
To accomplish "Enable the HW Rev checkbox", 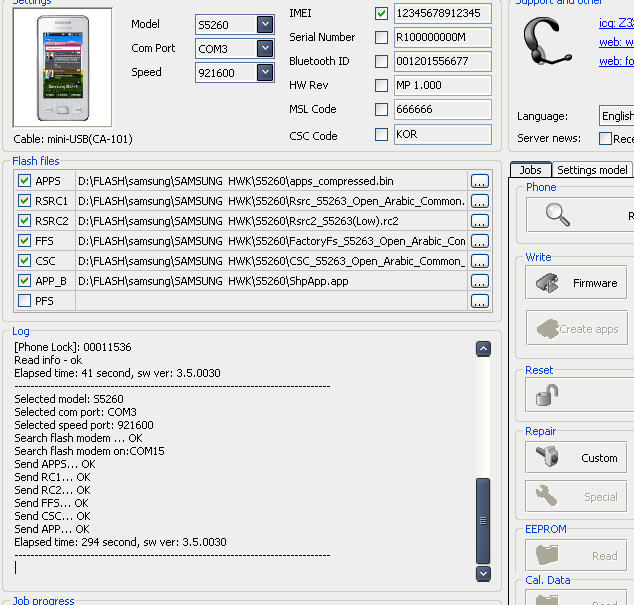I will [381, 85].
